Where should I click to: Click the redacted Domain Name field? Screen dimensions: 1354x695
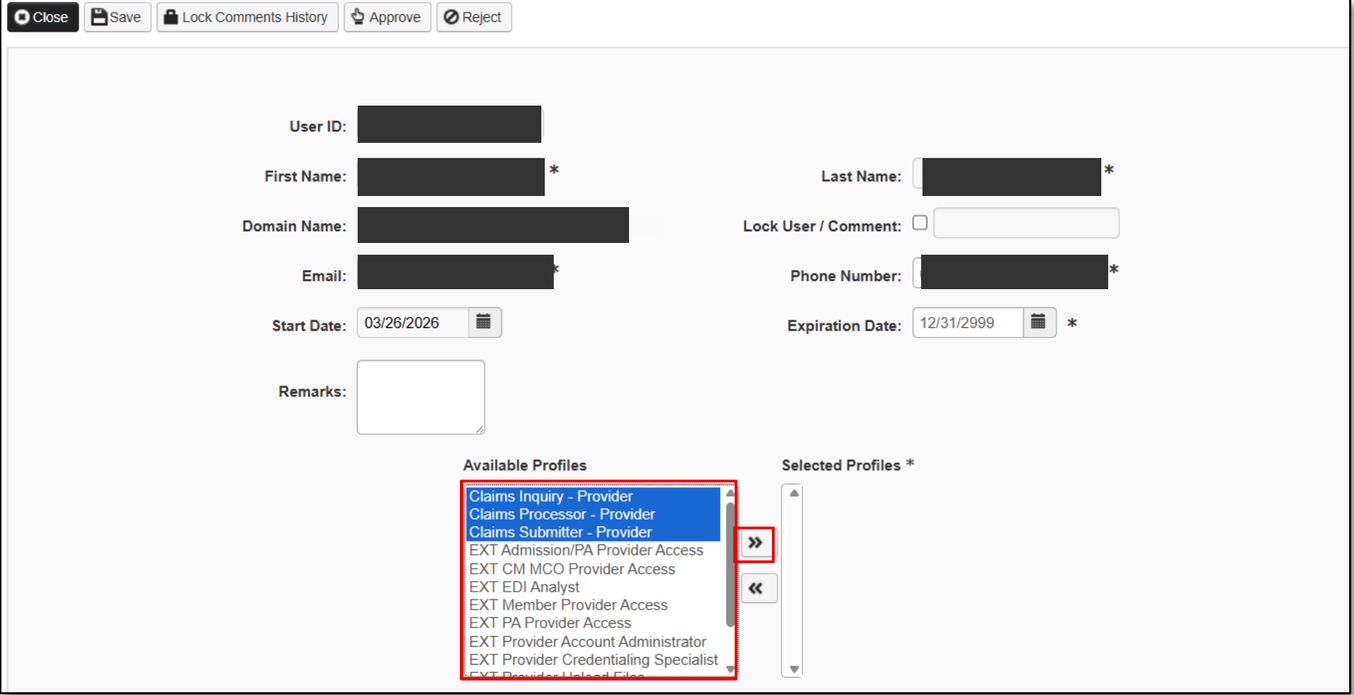tap(493, 225)
